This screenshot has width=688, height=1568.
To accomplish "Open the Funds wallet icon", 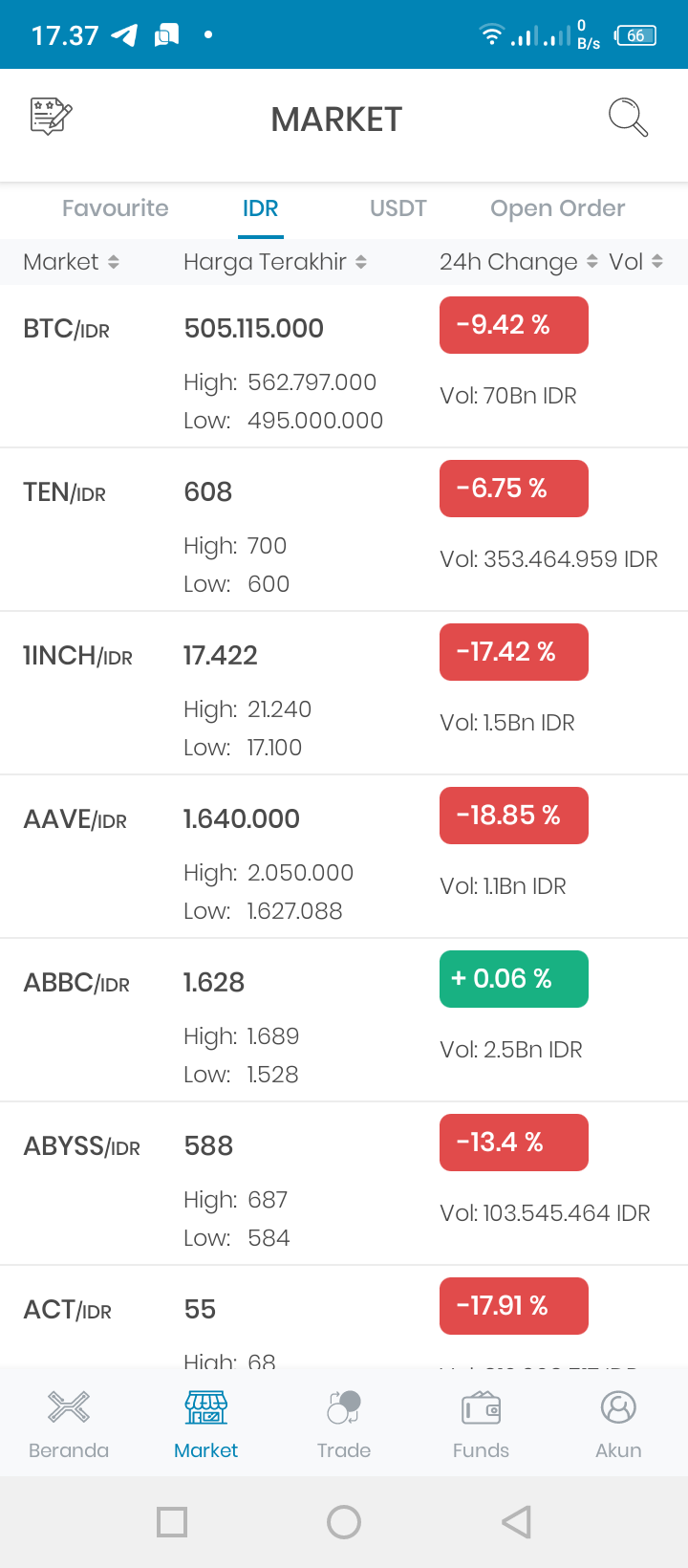I will click(x=482, y=1408).
